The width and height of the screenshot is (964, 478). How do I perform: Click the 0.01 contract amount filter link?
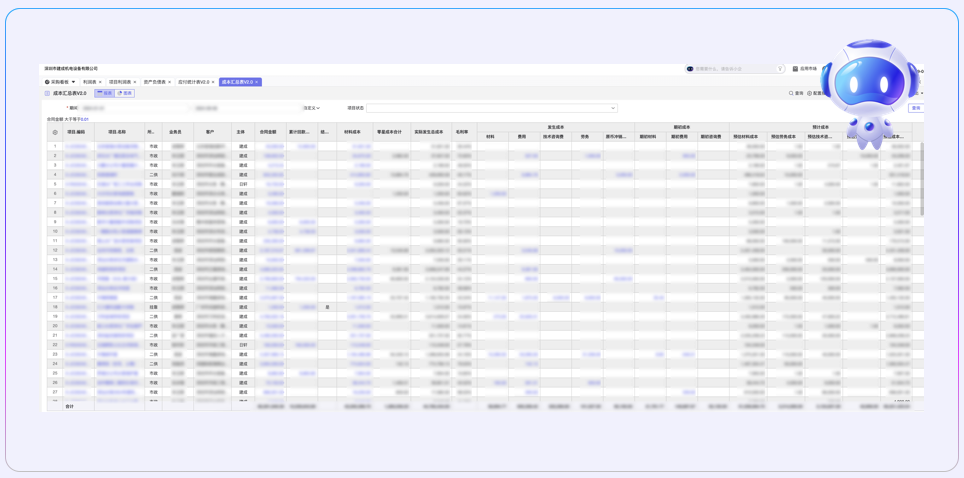point(85,120)
